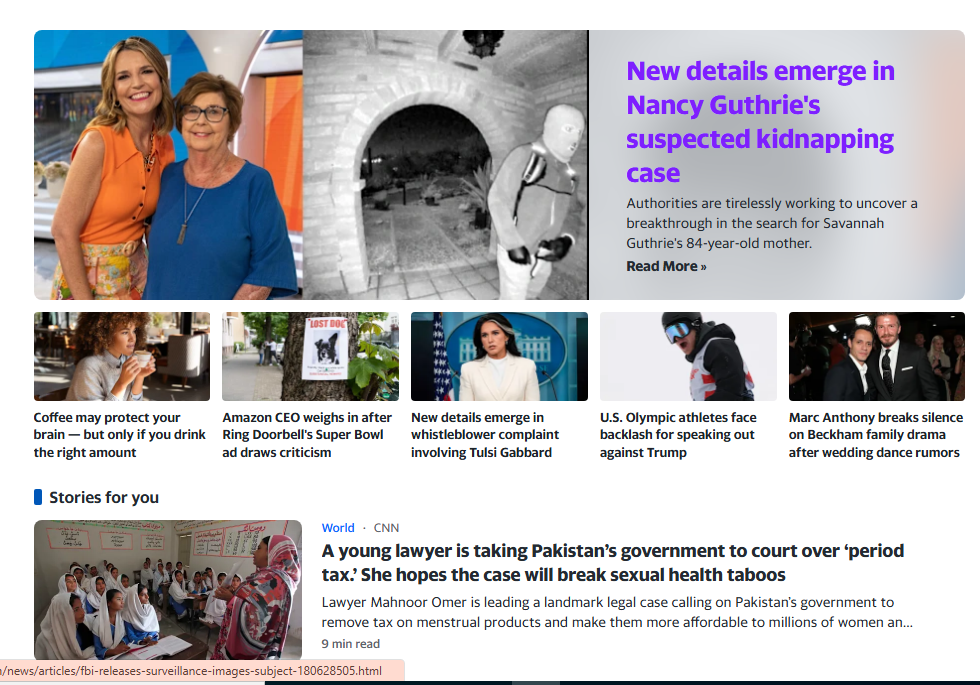Open the Pakistan period tax lawsuit headline
The image size is (980, 685).
pos(613,562)
